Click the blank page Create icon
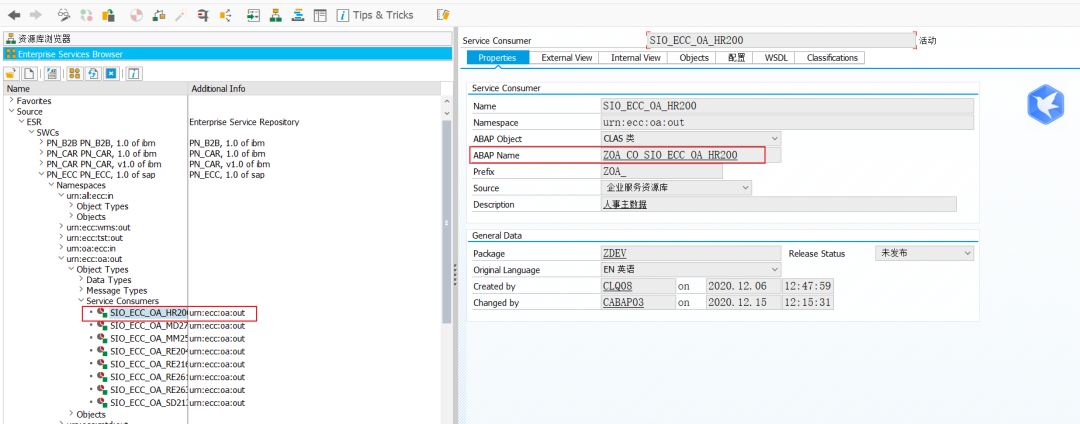 (x=29, y=74)
